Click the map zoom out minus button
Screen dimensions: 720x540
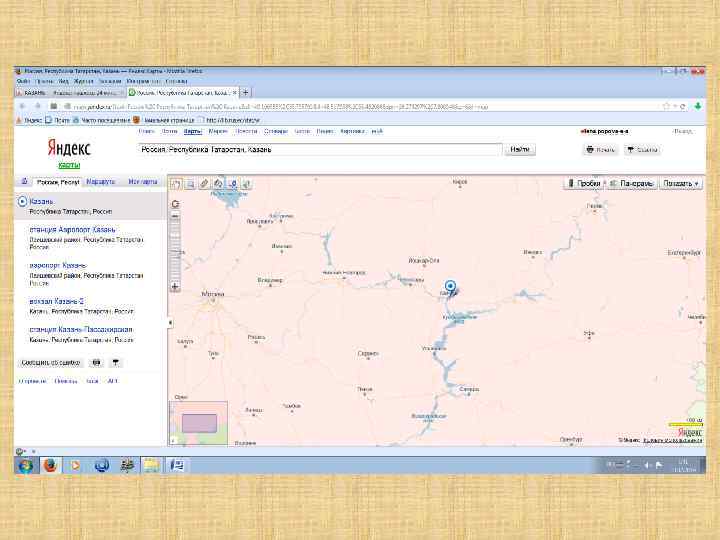(x=175, y=216)
